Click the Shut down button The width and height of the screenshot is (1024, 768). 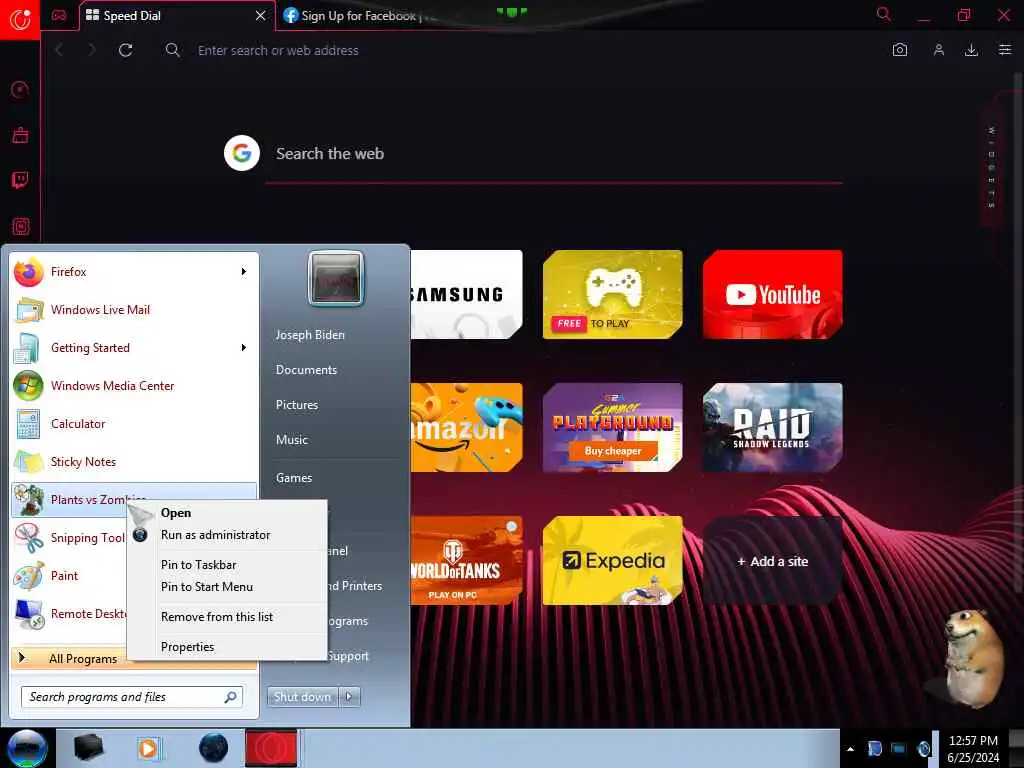[x=302, y=697]
